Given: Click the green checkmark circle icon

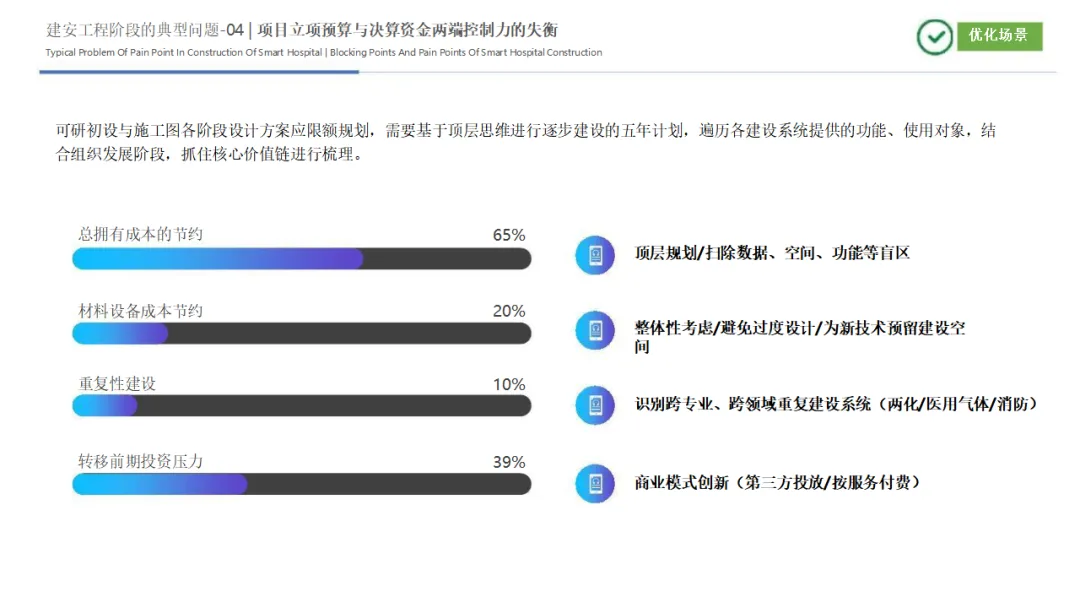Looking at the screenshot, I should 935,37.
